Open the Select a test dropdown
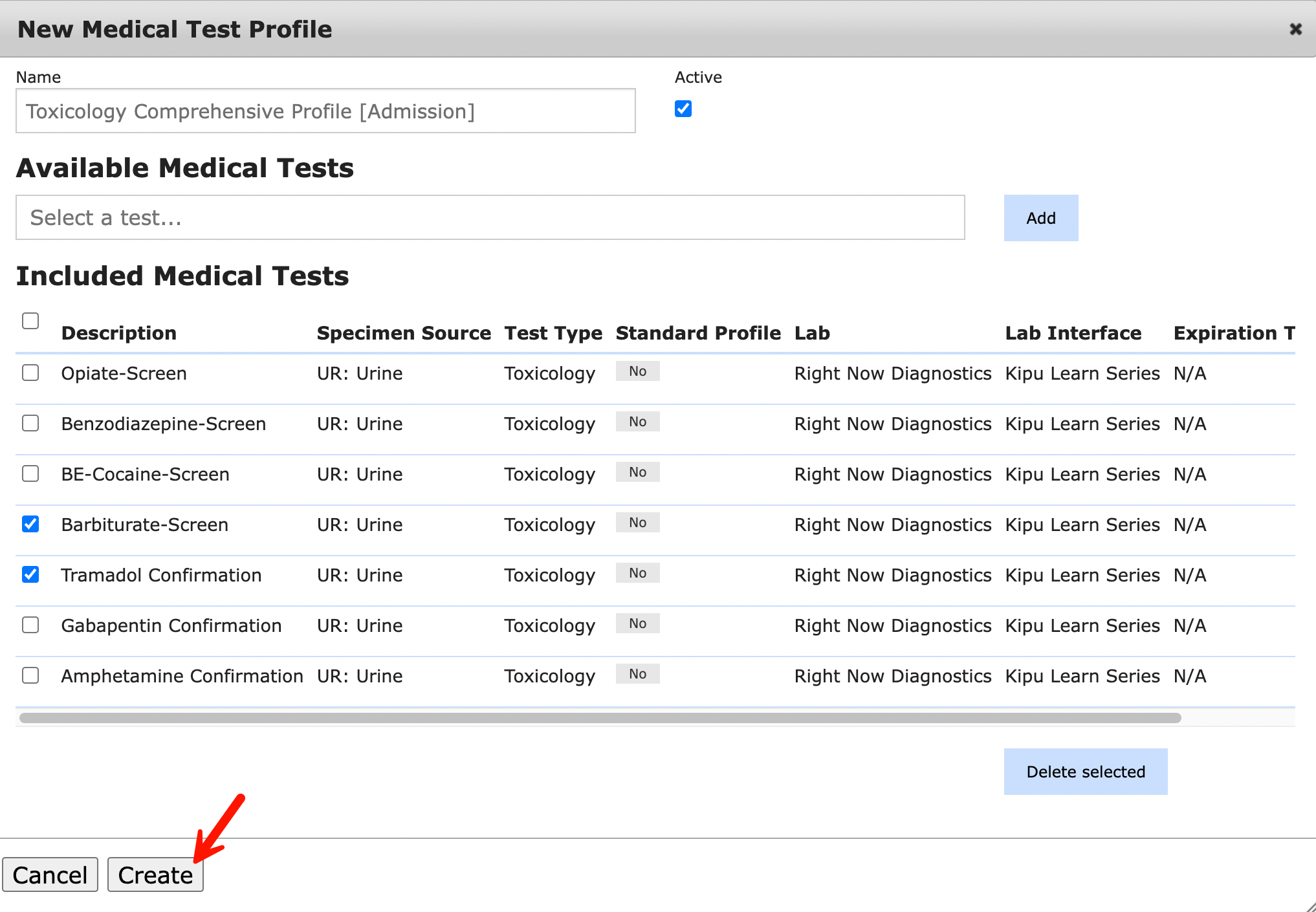1316x912 pixels. 490,218
